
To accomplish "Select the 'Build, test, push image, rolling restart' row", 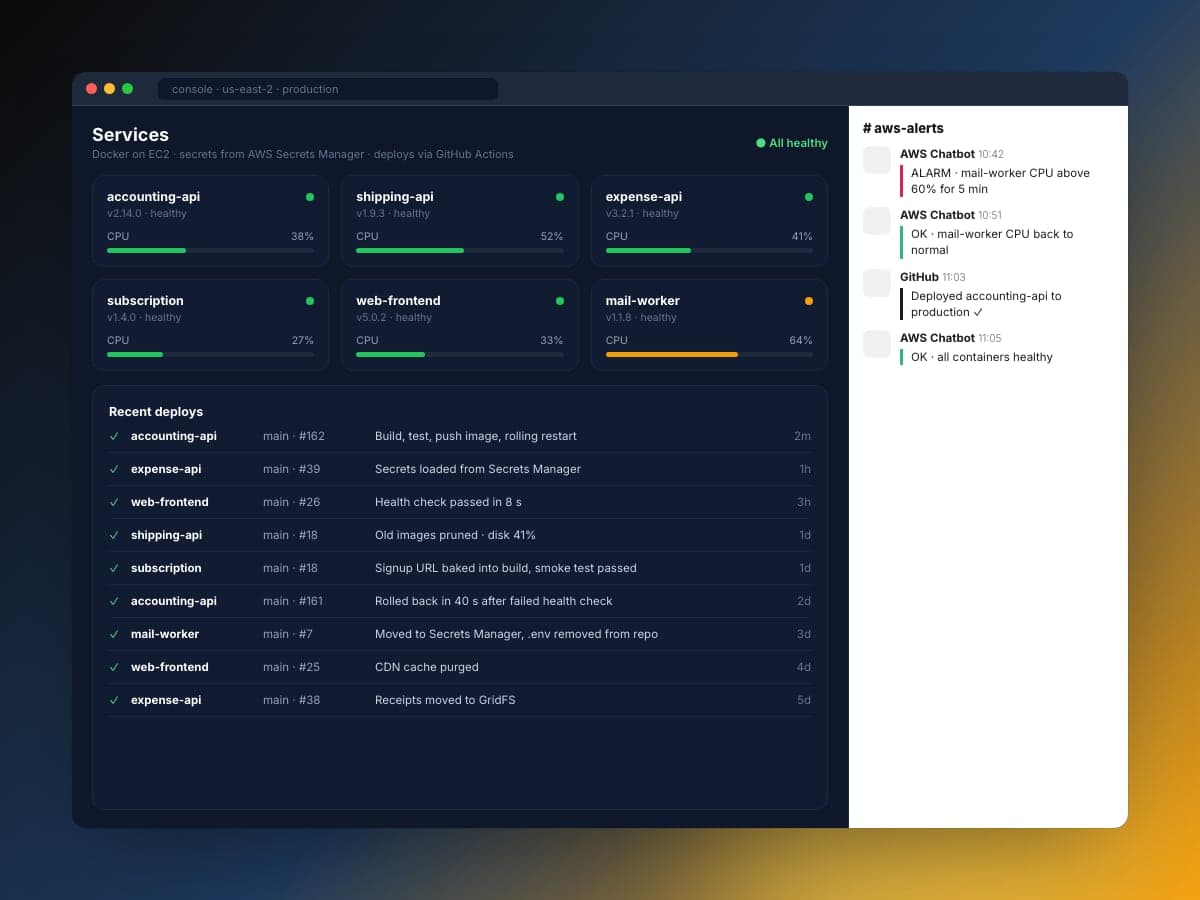I will pos(460,436).
